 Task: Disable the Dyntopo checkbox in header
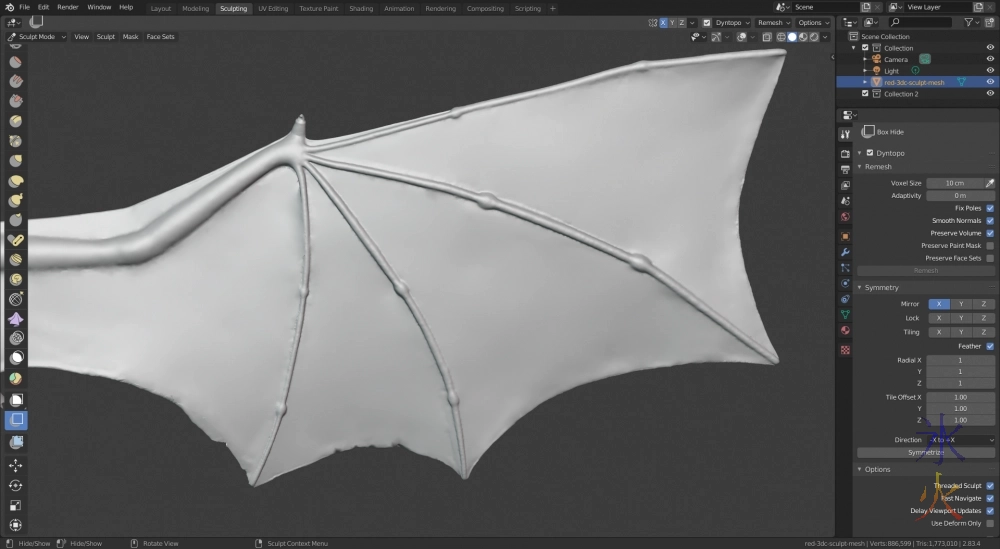coord(707,22)
